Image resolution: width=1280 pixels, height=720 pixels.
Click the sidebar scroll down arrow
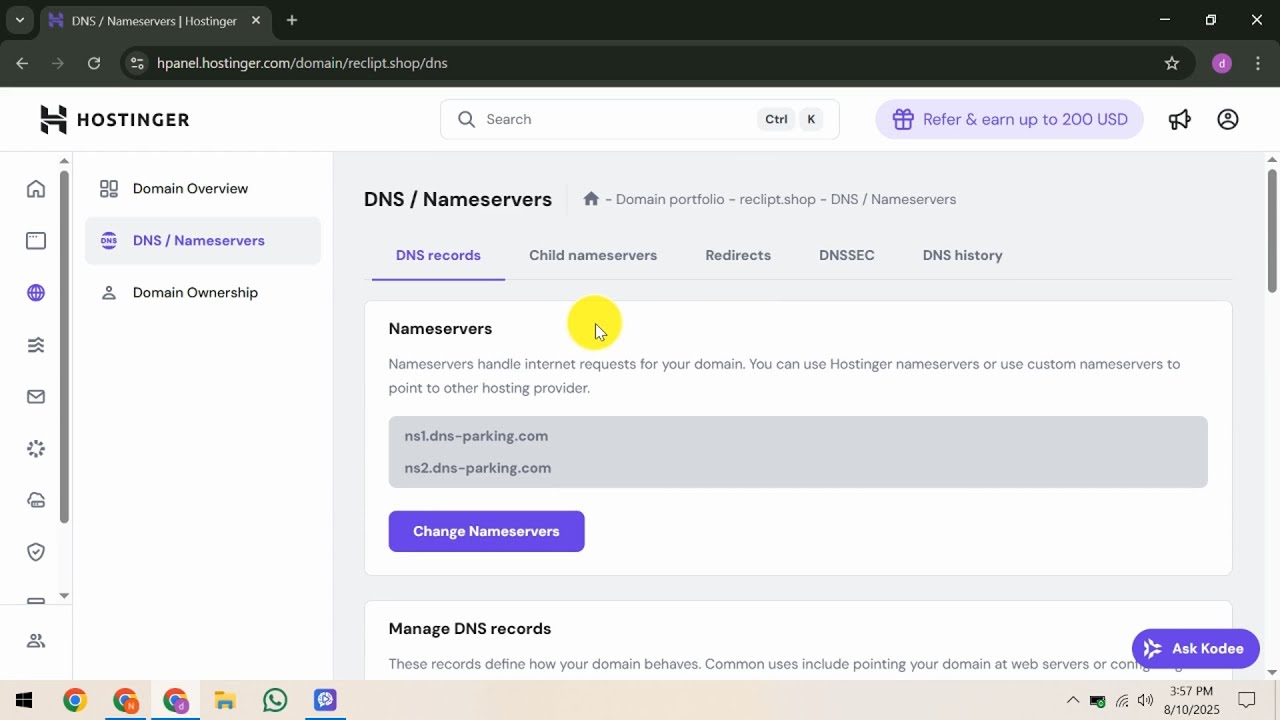click(64, 596)
